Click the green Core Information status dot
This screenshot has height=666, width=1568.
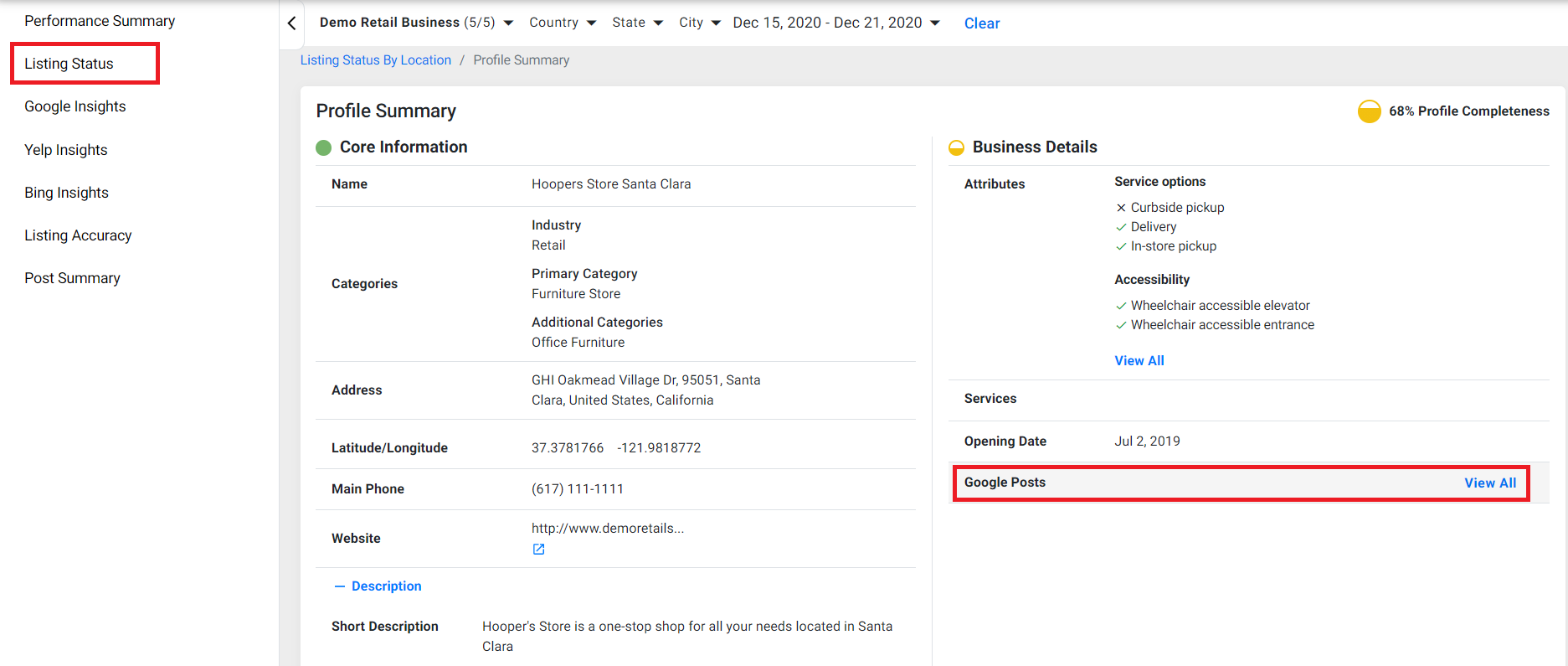(x=323, y=147)
